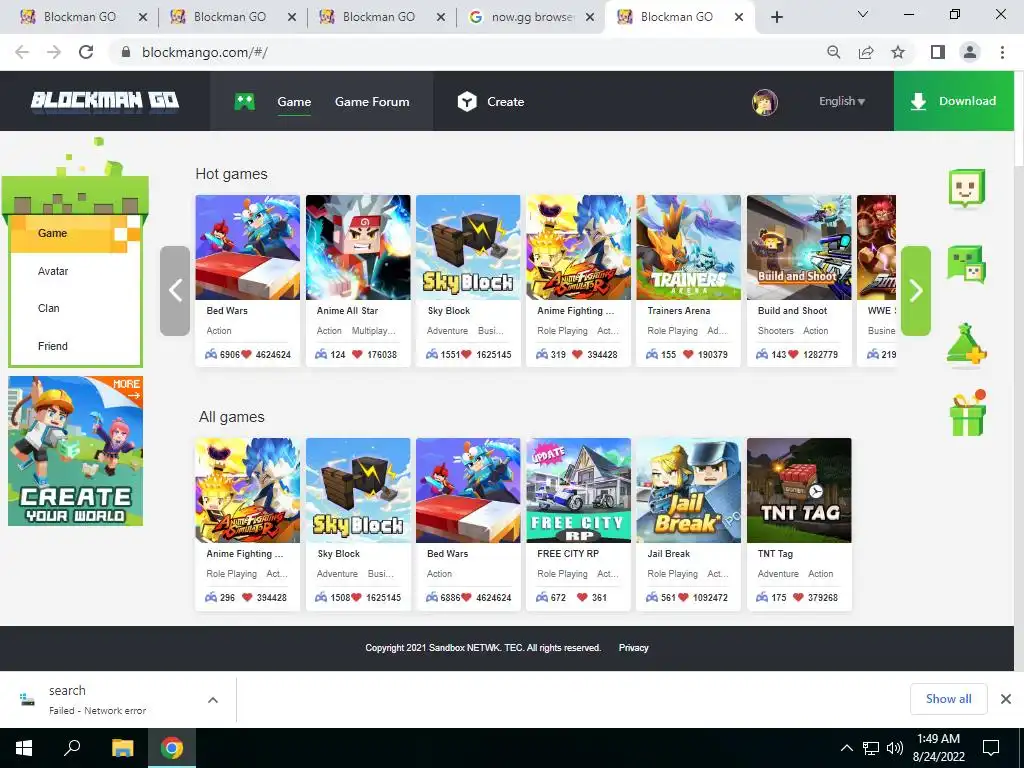The width and height of the screenshot is (1024, 768).
Task: Open a new browser tab
Action: 776,17
